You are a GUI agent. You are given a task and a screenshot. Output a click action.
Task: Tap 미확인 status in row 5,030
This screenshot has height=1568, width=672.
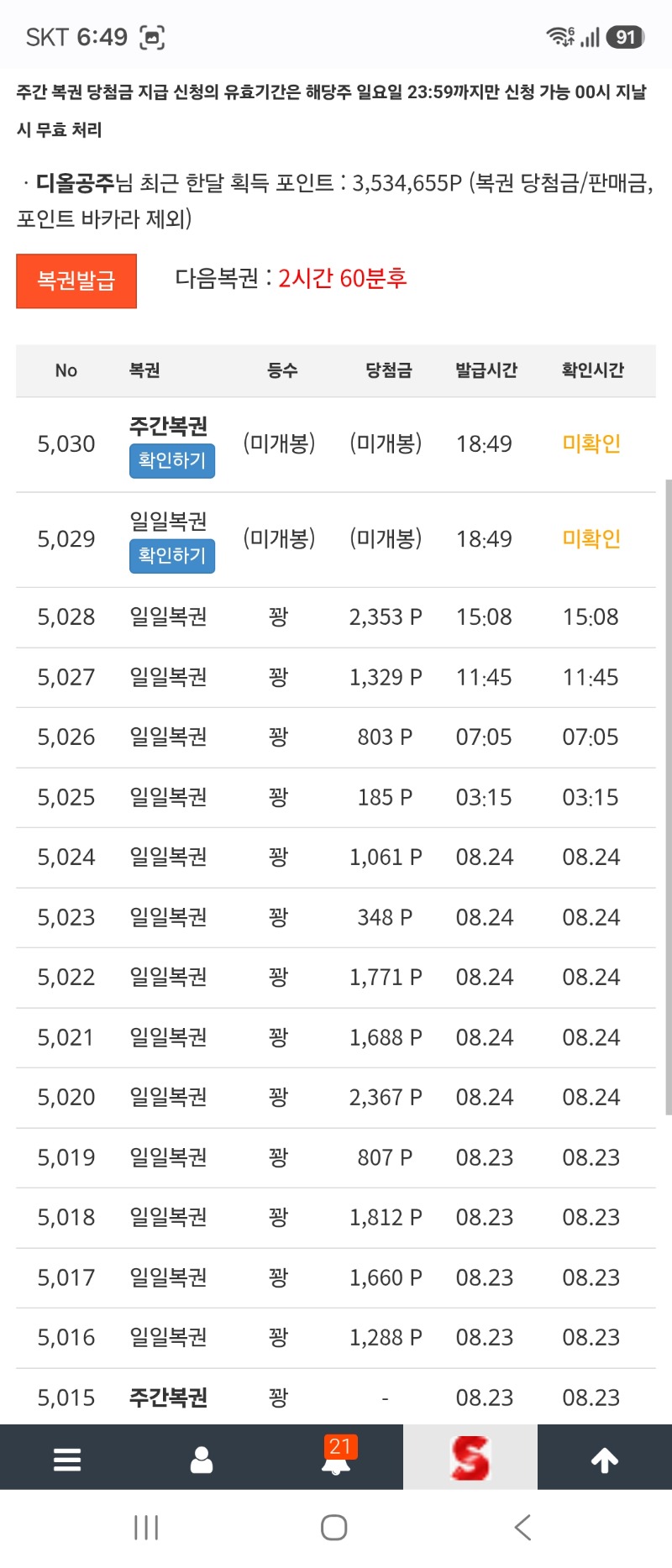[x=591, y=443]
